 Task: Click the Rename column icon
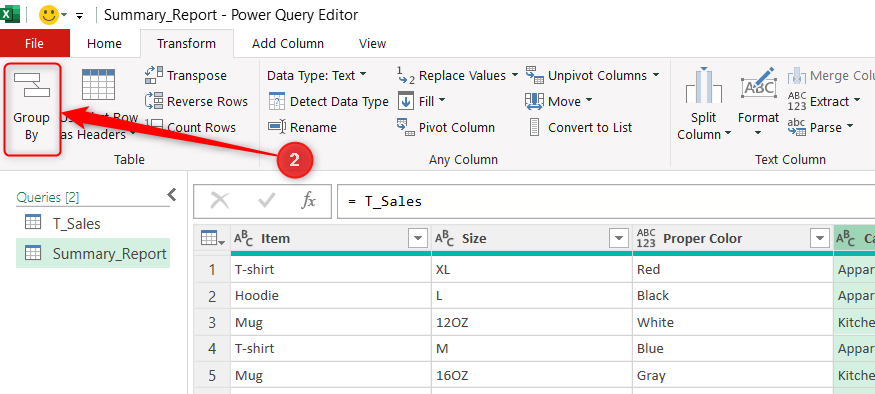[277, 127]
